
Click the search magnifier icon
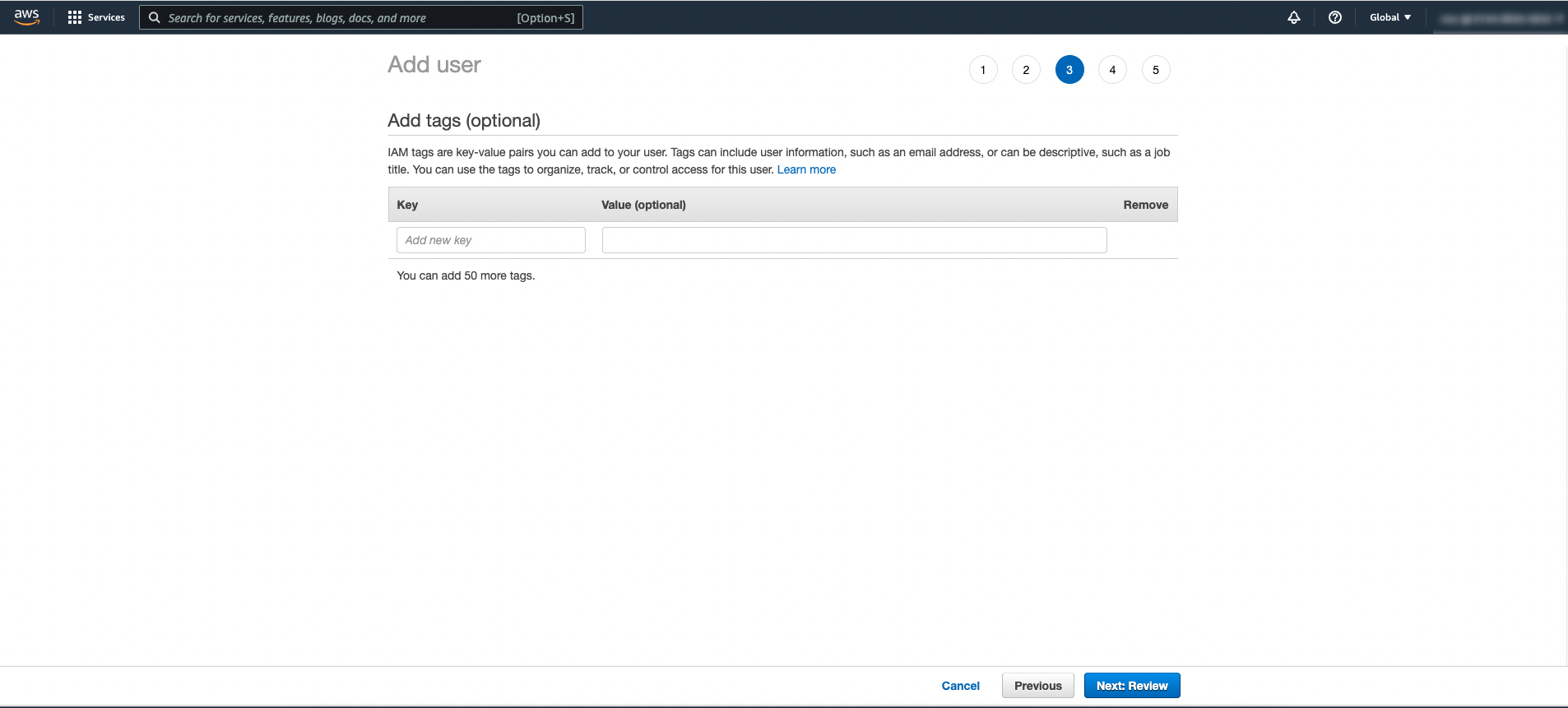click(154, 17)
